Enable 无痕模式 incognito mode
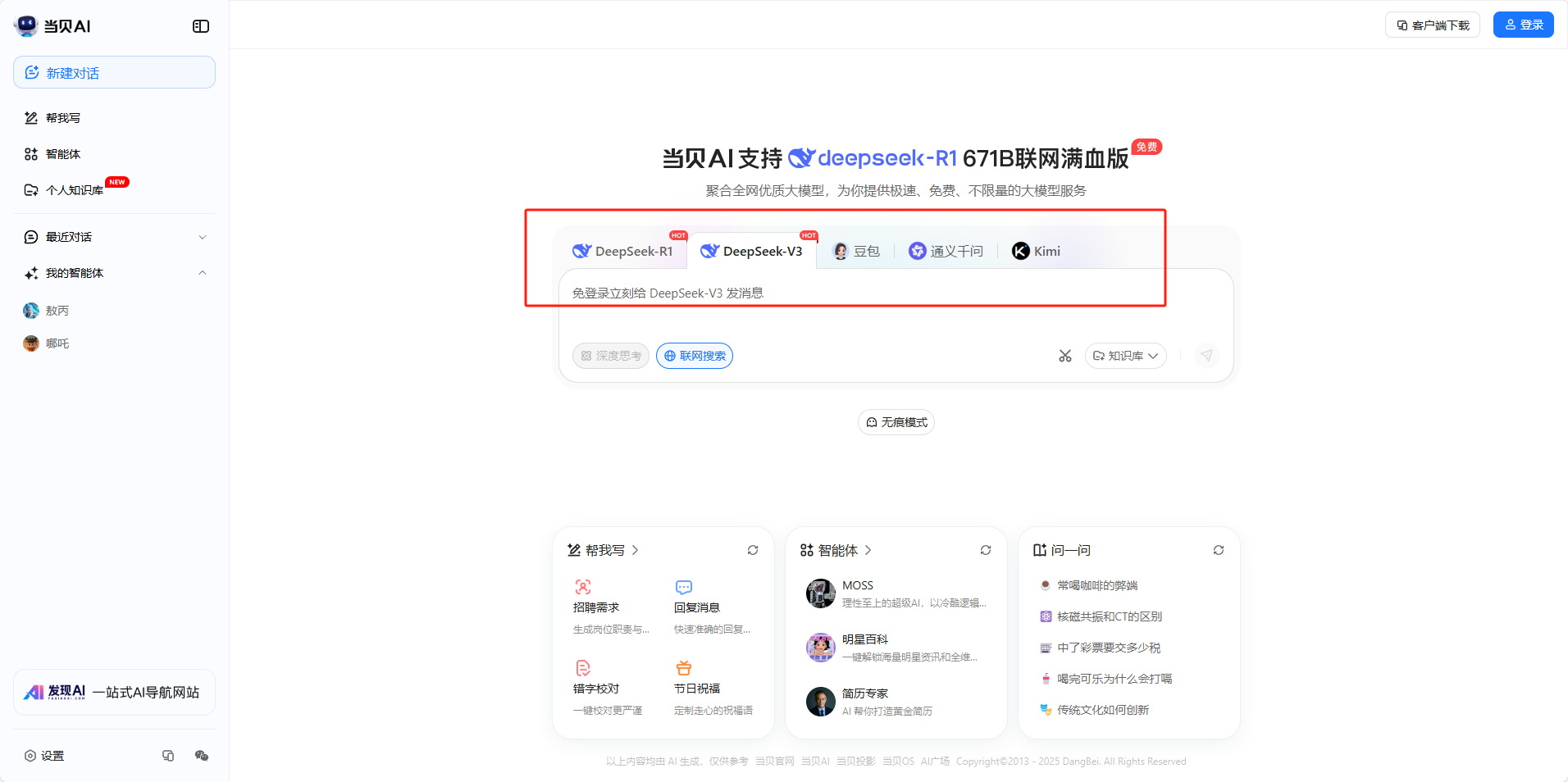The image size is (1568, 782). 896,422
